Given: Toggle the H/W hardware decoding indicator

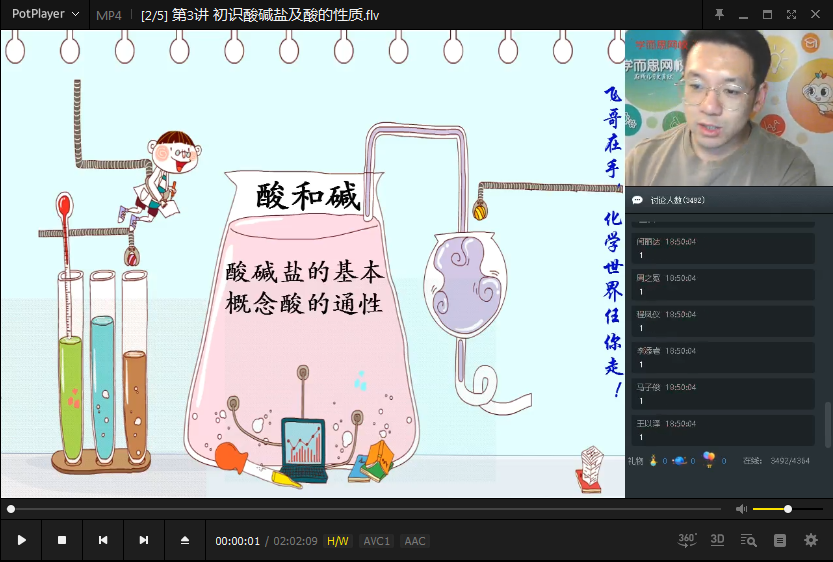Looking at the screenshot, I should point(338,541).
